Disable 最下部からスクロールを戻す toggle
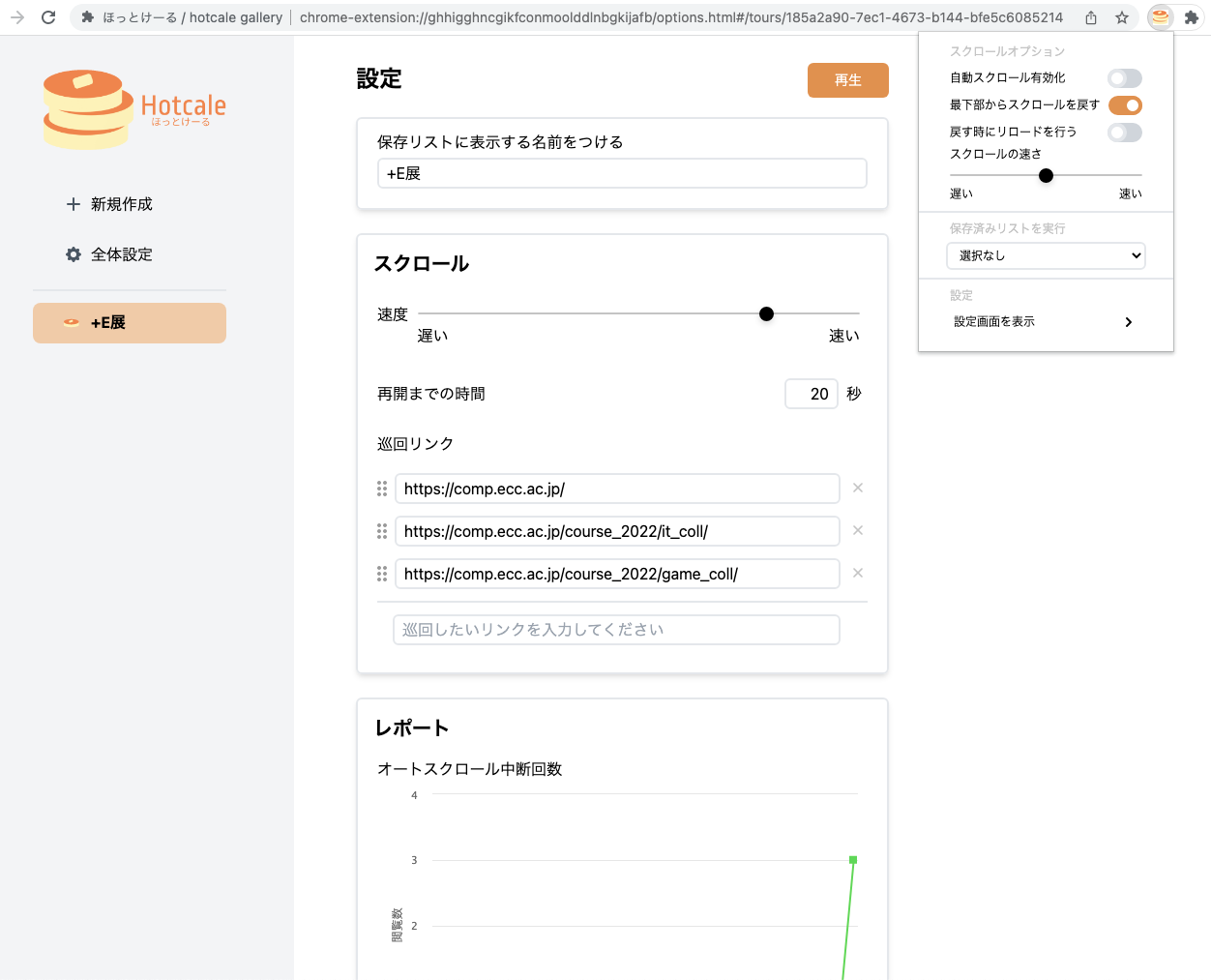The height and width of the screenshot is (980, 1211). [1125, 105]
